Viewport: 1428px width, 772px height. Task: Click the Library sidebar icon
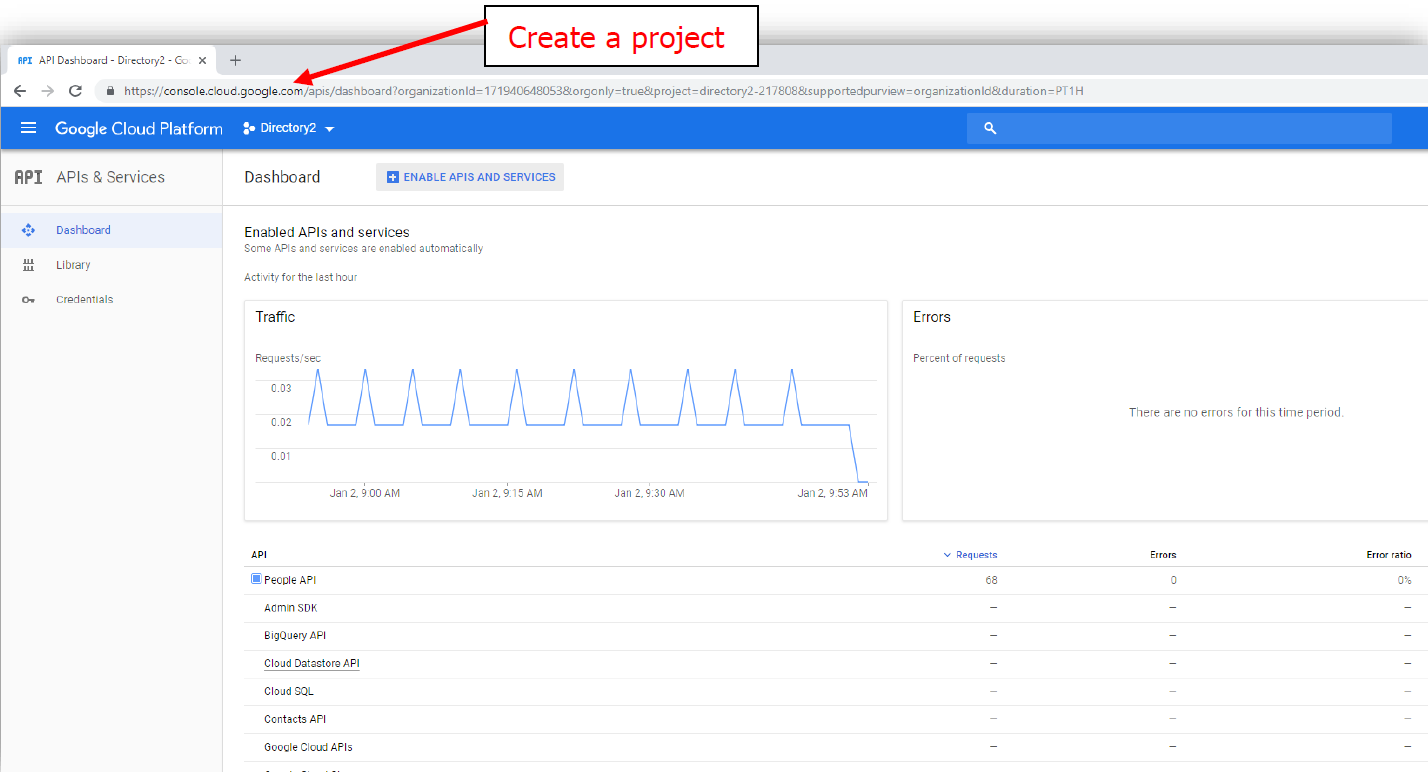pos(28,265)
